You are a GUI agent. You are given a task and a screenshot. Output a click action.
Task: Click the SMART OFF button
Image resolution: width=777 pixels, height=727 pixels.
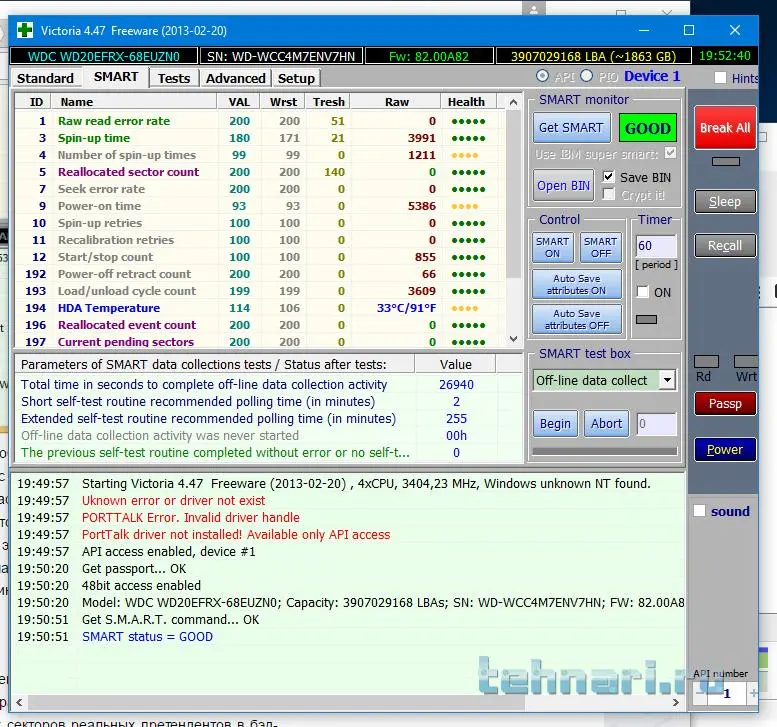point(601,247)
